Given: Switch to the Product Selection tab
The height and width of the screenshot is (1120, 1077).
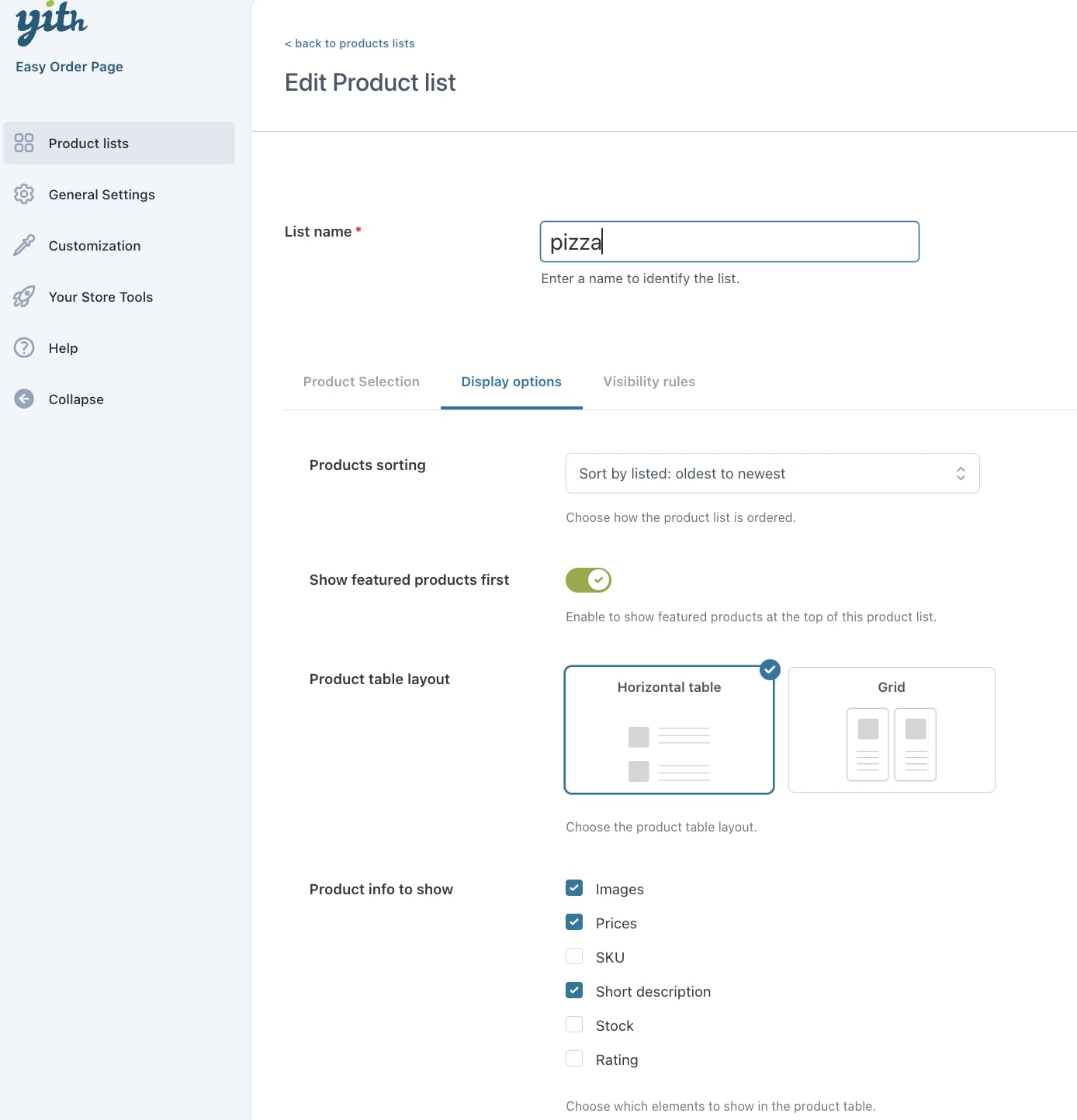Looking at the screenshot, I should click(362, 382).
